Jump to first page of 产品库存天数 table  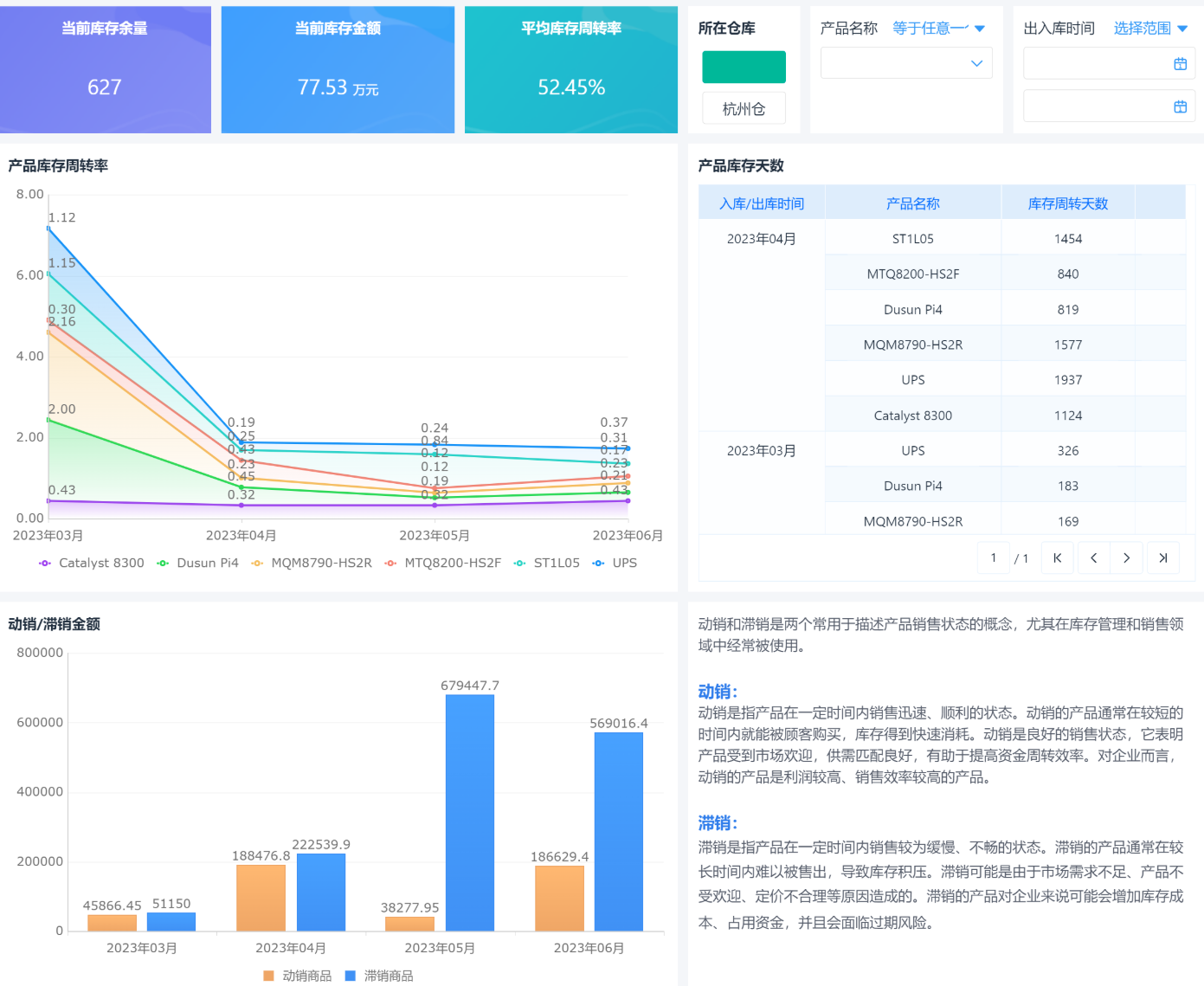pyautogui.click(x=1057, y=557)
